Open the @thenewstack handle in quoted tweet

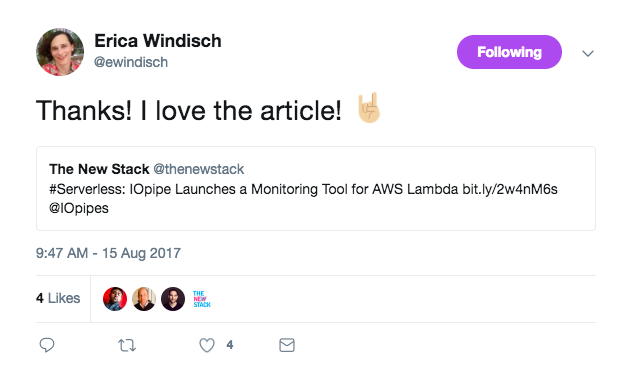(x=199, y=169)
